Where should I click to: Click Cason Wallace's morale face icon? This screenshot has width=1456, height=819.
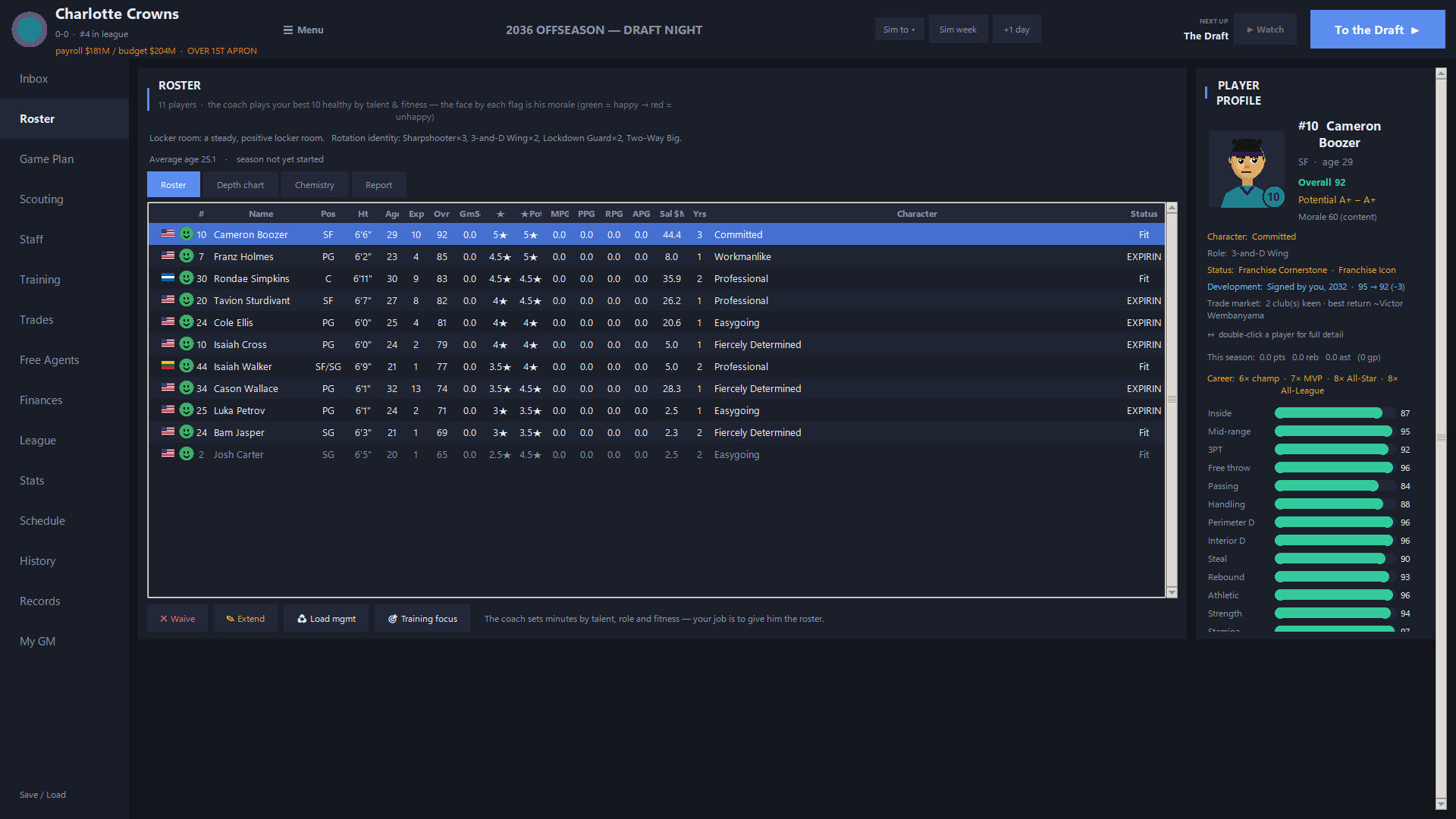tap(187, 388)
